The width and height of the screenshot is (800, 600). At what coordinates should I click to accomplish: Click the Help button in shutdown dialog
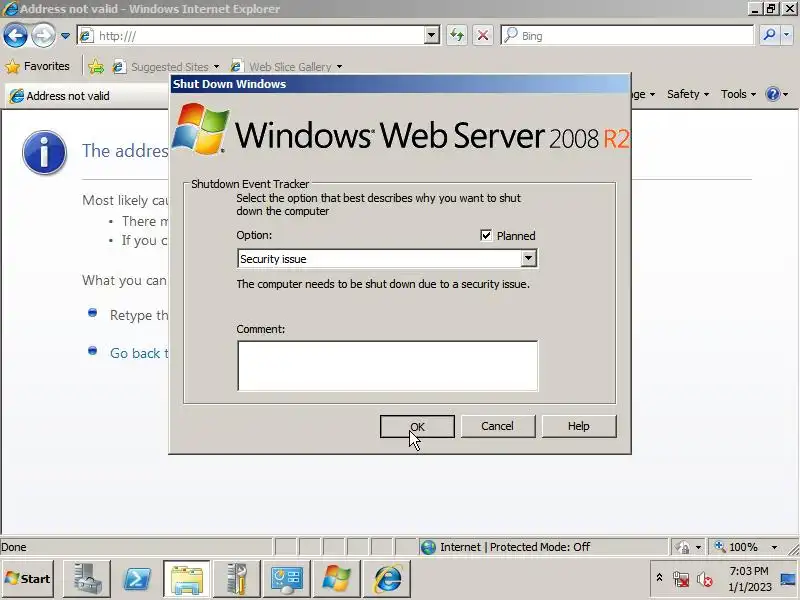click(579, 426)
